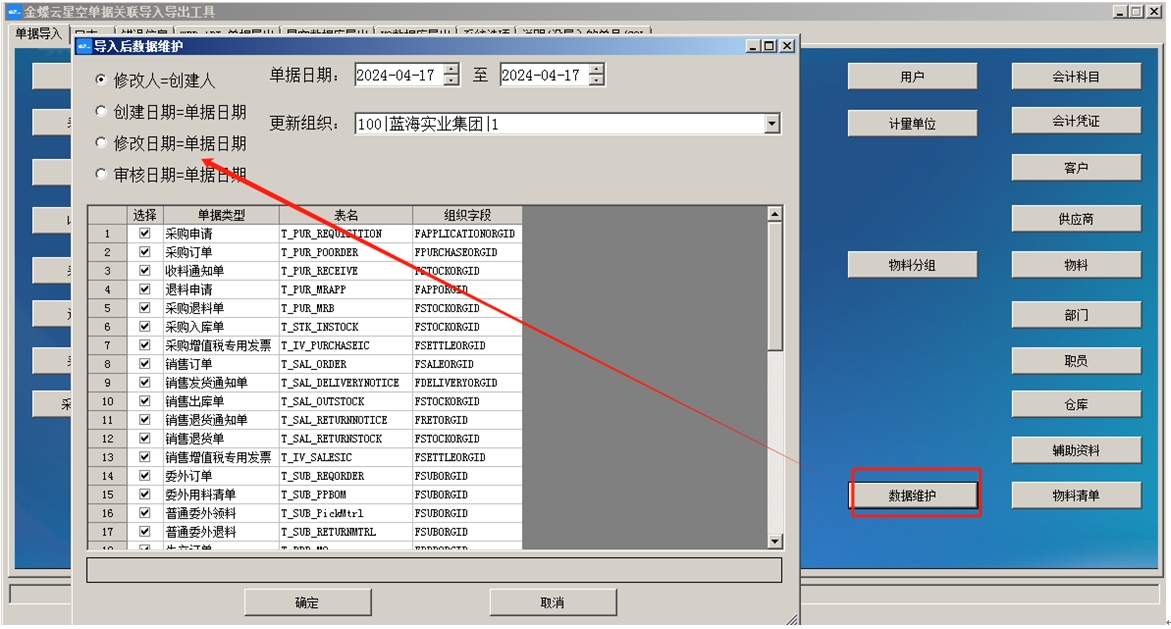Click the 取消 button
Screen dimensions: 1171x629
click(x=553, y=602)
